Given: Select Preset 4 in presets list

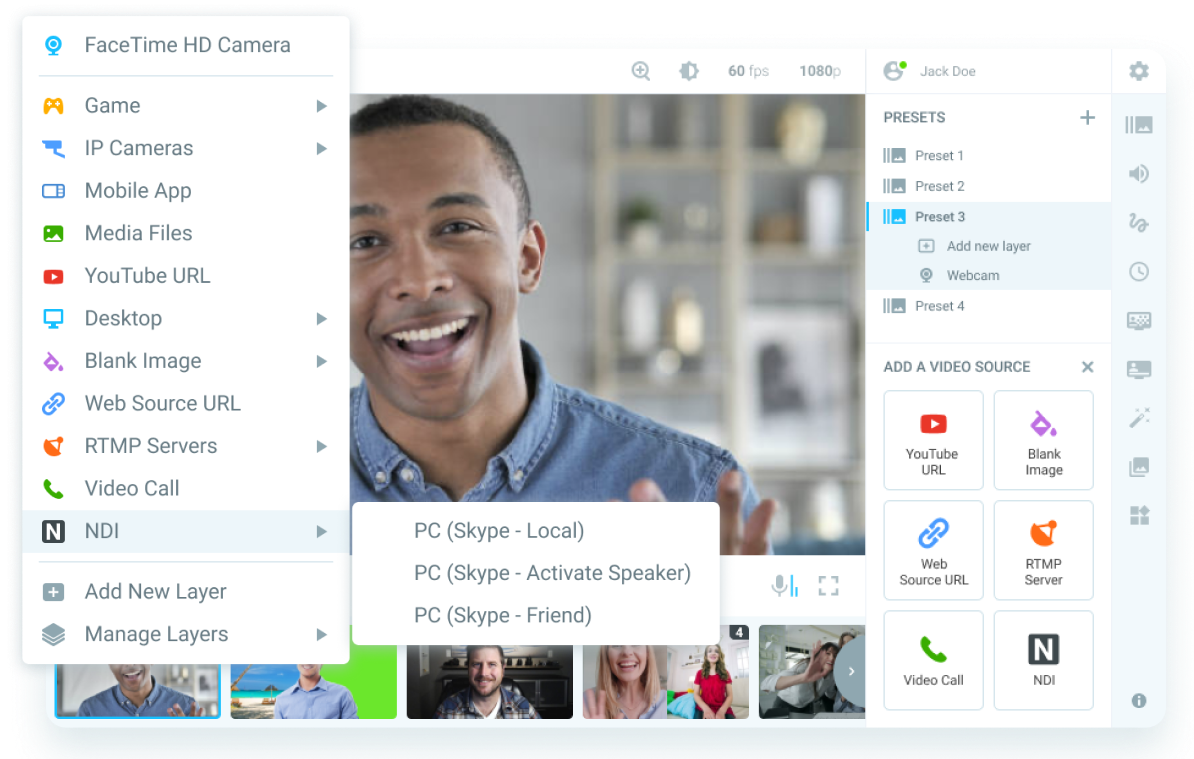Looking at the screenshot, I should (x=988, y=306).
